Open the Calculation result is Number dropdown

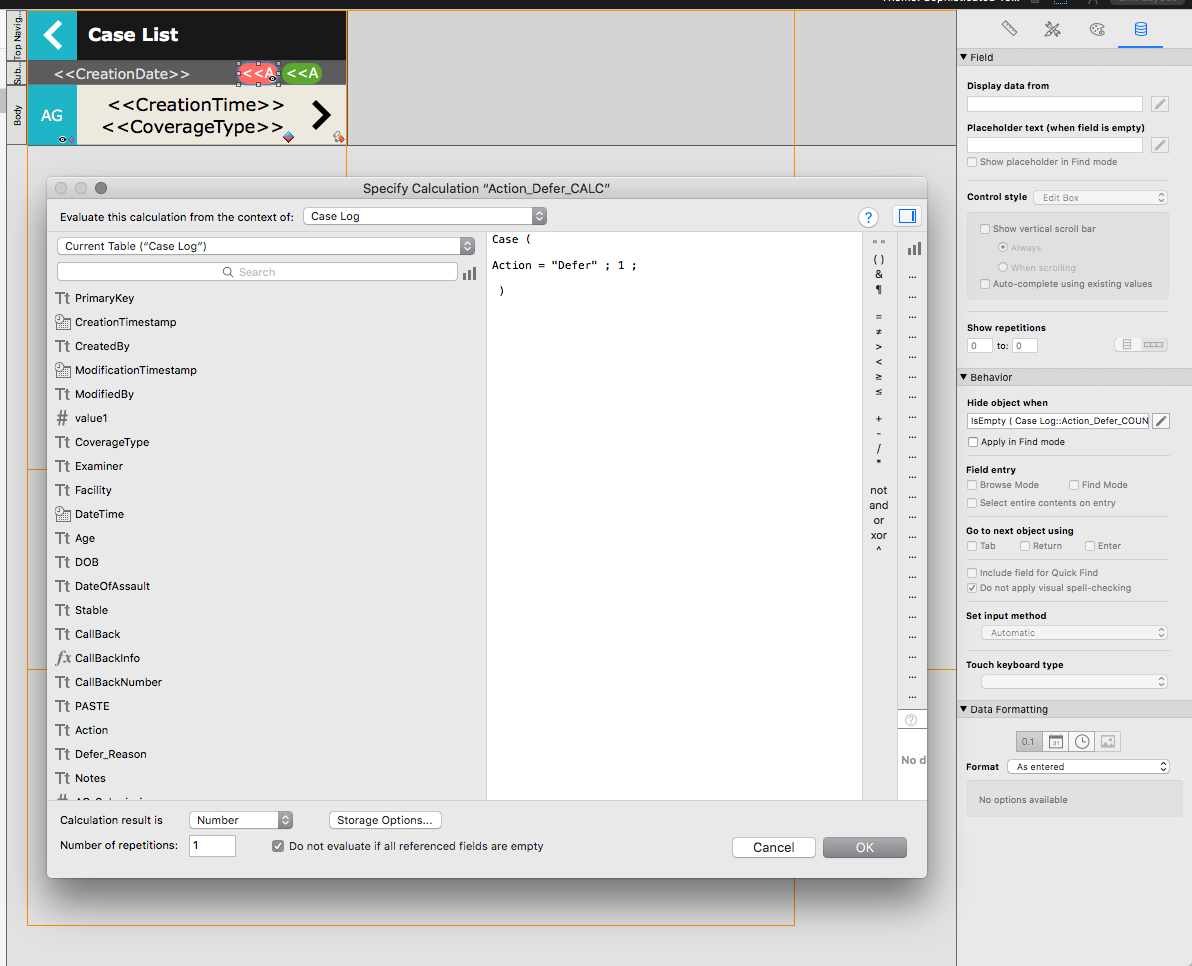240,820
